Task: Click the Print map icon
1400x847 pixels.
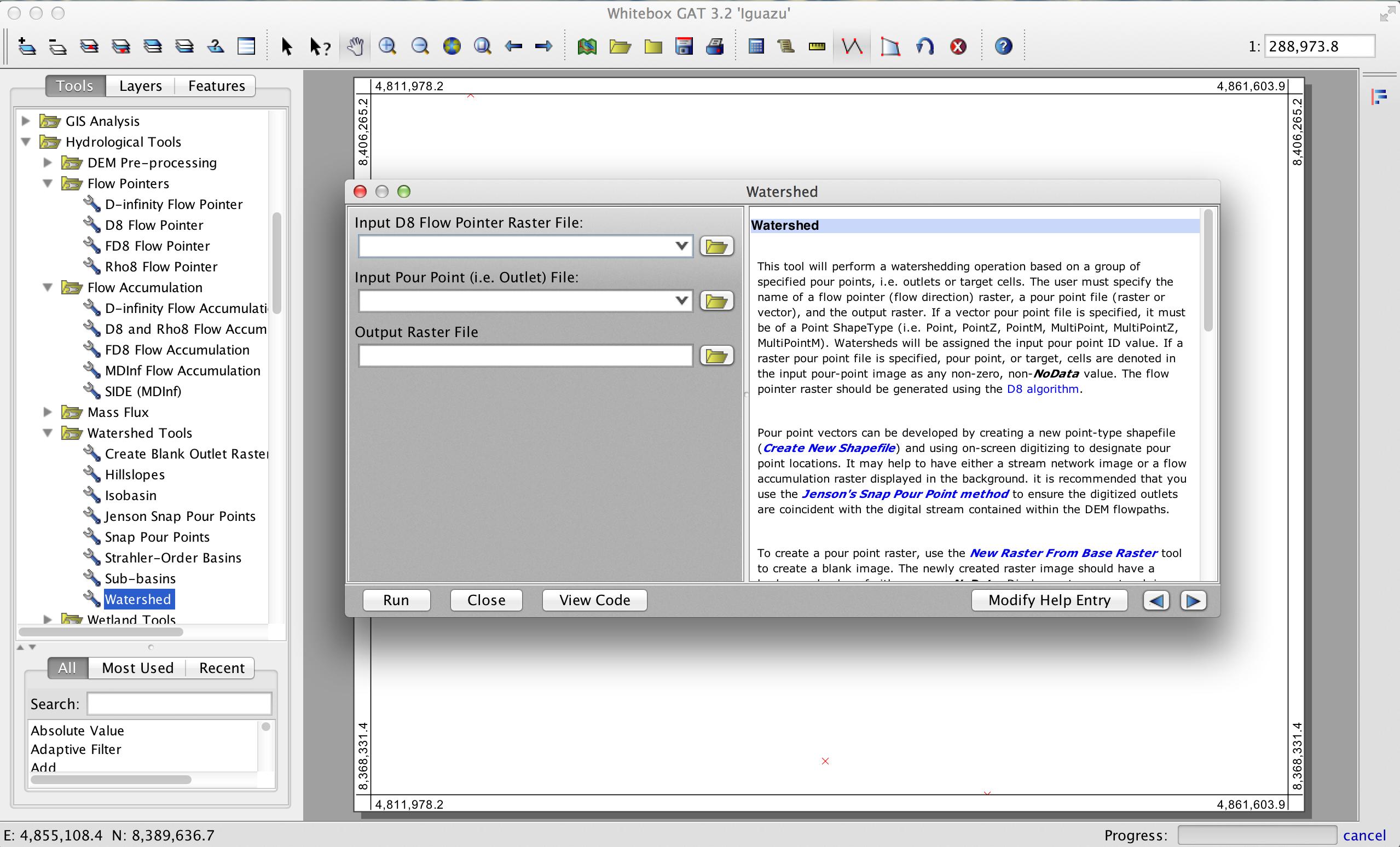Action: 715,46
